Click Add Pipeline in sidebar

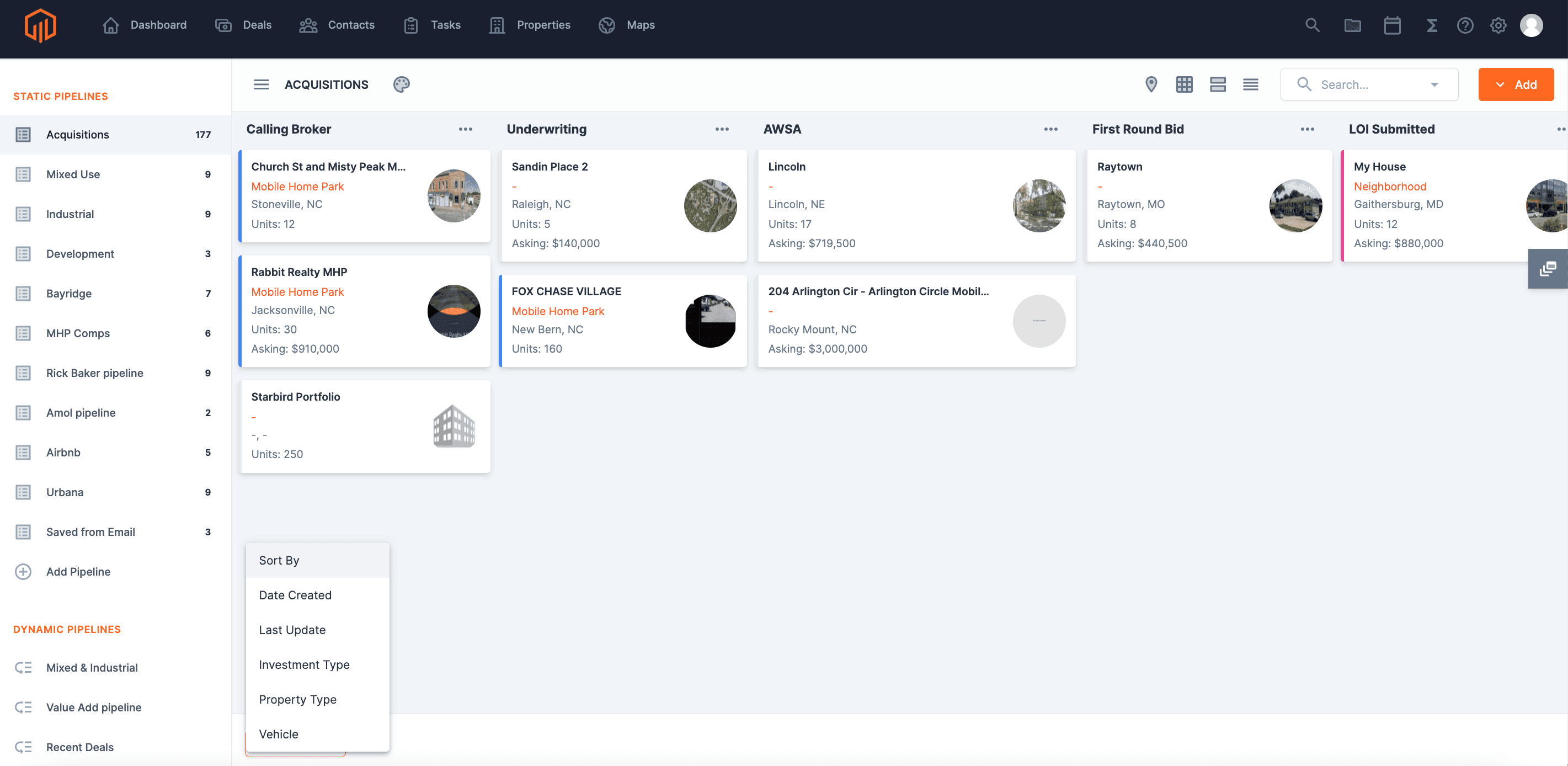pyautogui.click(x=78, y=571)
